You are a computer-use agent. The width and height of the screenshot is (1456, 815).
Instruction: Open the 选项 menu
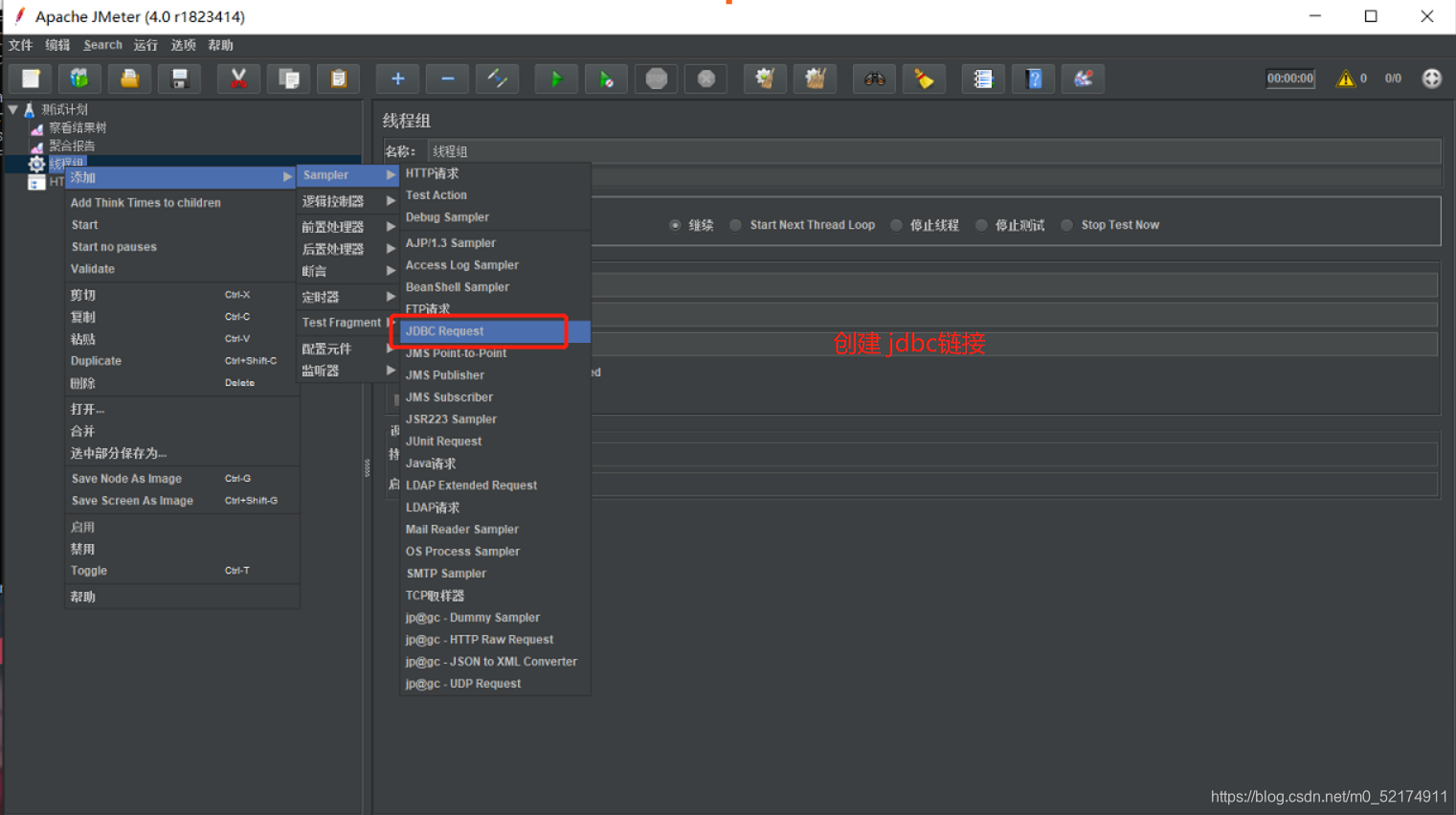(x=183, y=45)
